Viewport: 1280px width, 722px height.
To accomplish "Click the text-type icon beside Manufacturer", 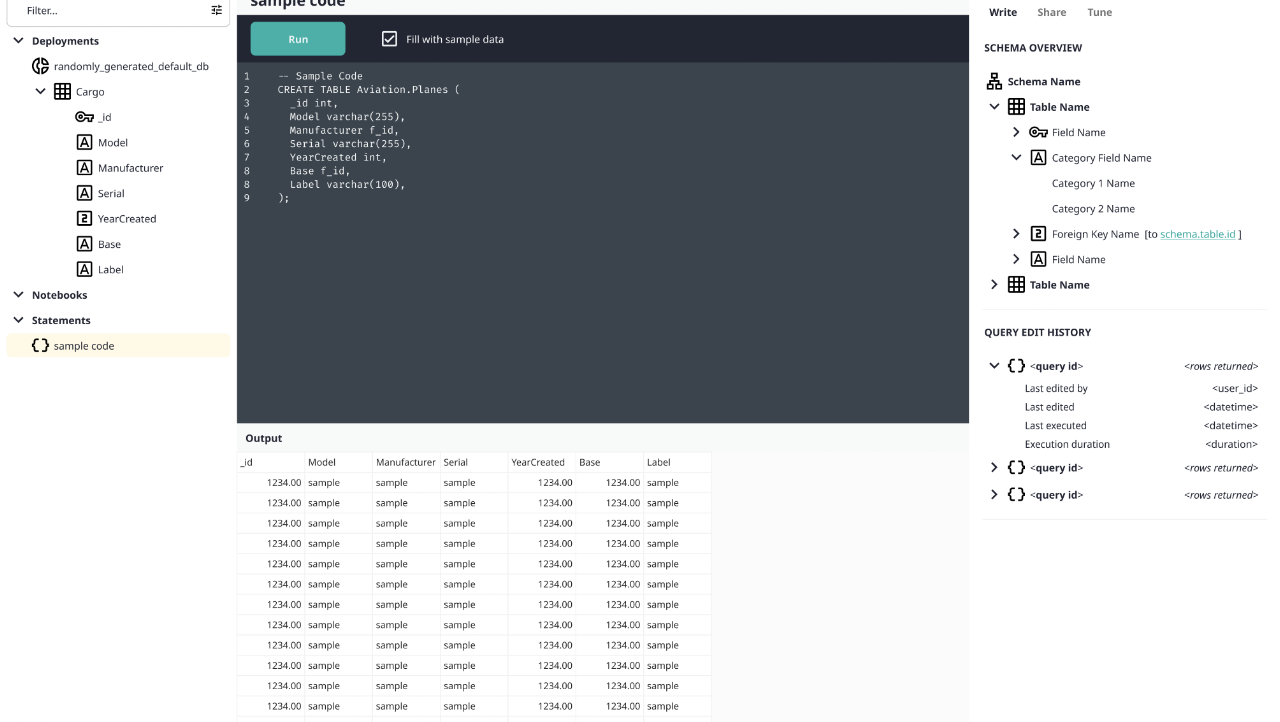I will pos(85,168).
